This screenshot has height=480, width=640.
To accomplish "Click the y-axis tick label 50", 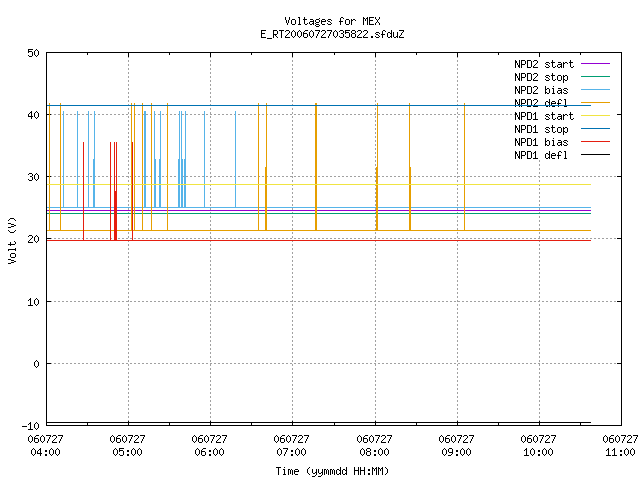I will point(33,53).
